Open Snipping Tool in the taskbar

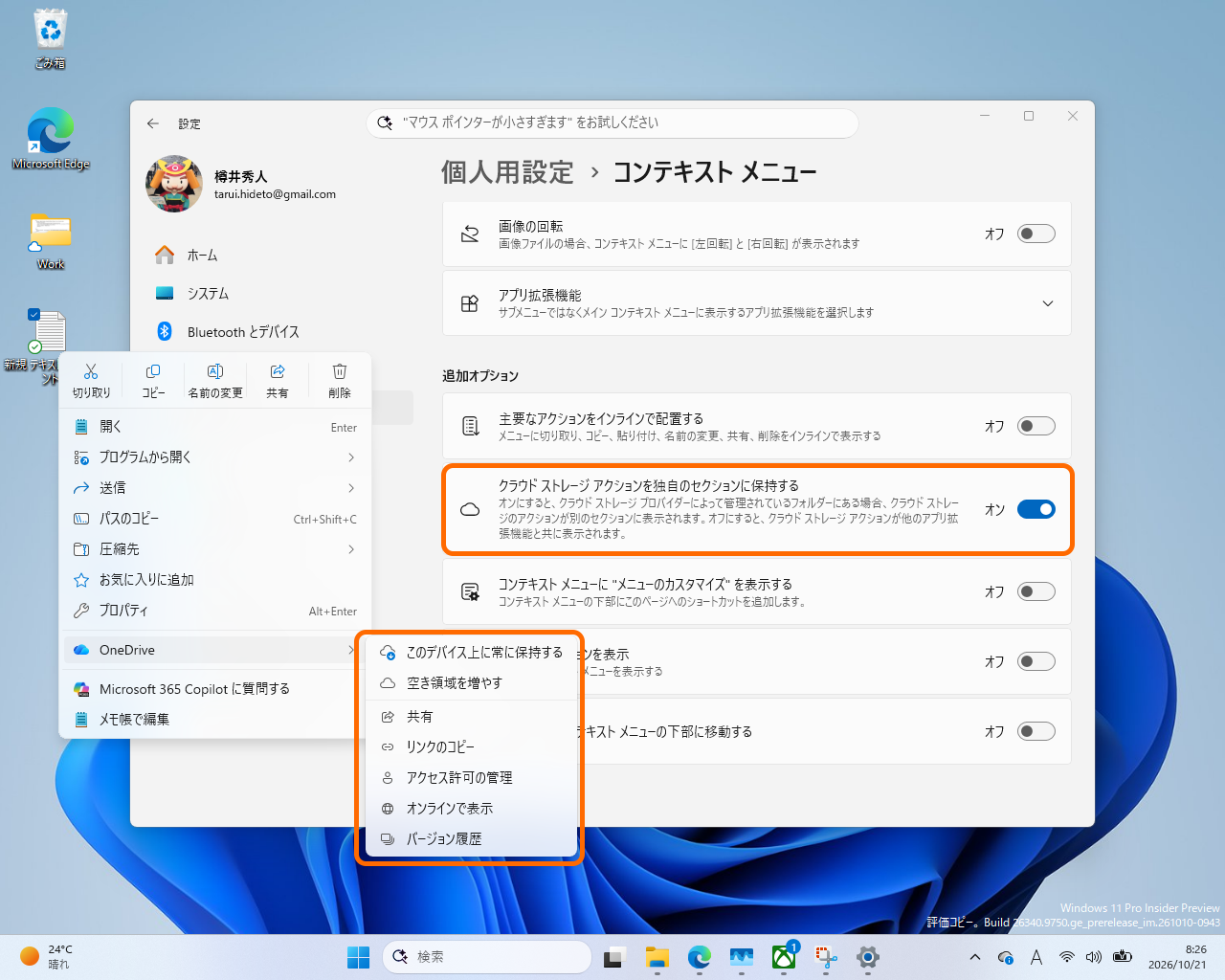826,957
